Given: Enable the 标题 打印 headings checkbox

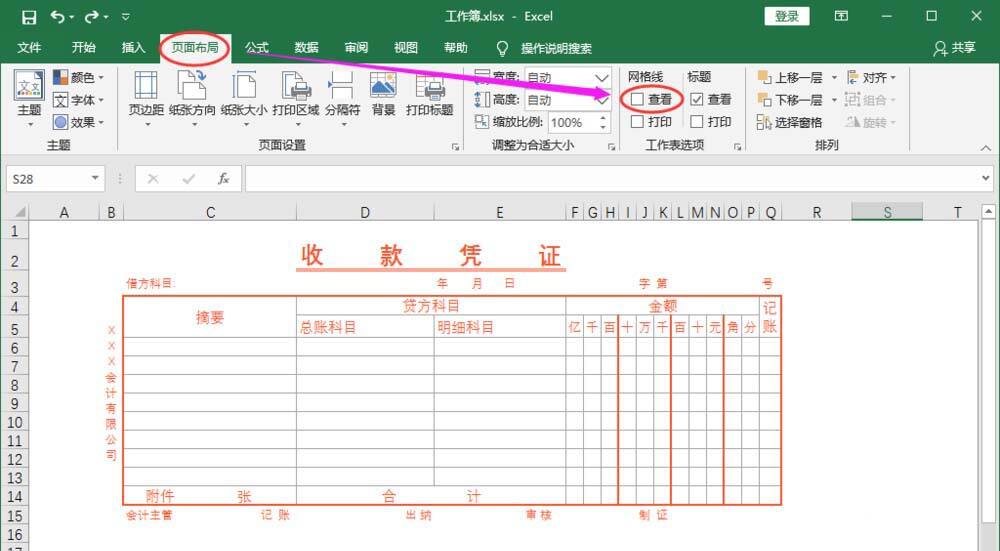Looking at the screenshot, I should coord(696,121).
